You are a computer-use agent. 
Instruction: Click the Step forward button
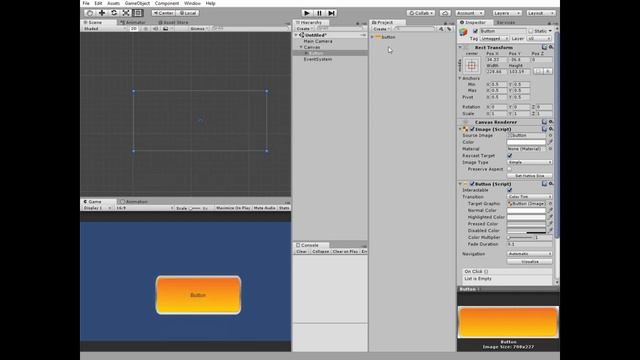click(x=331, y=13)
